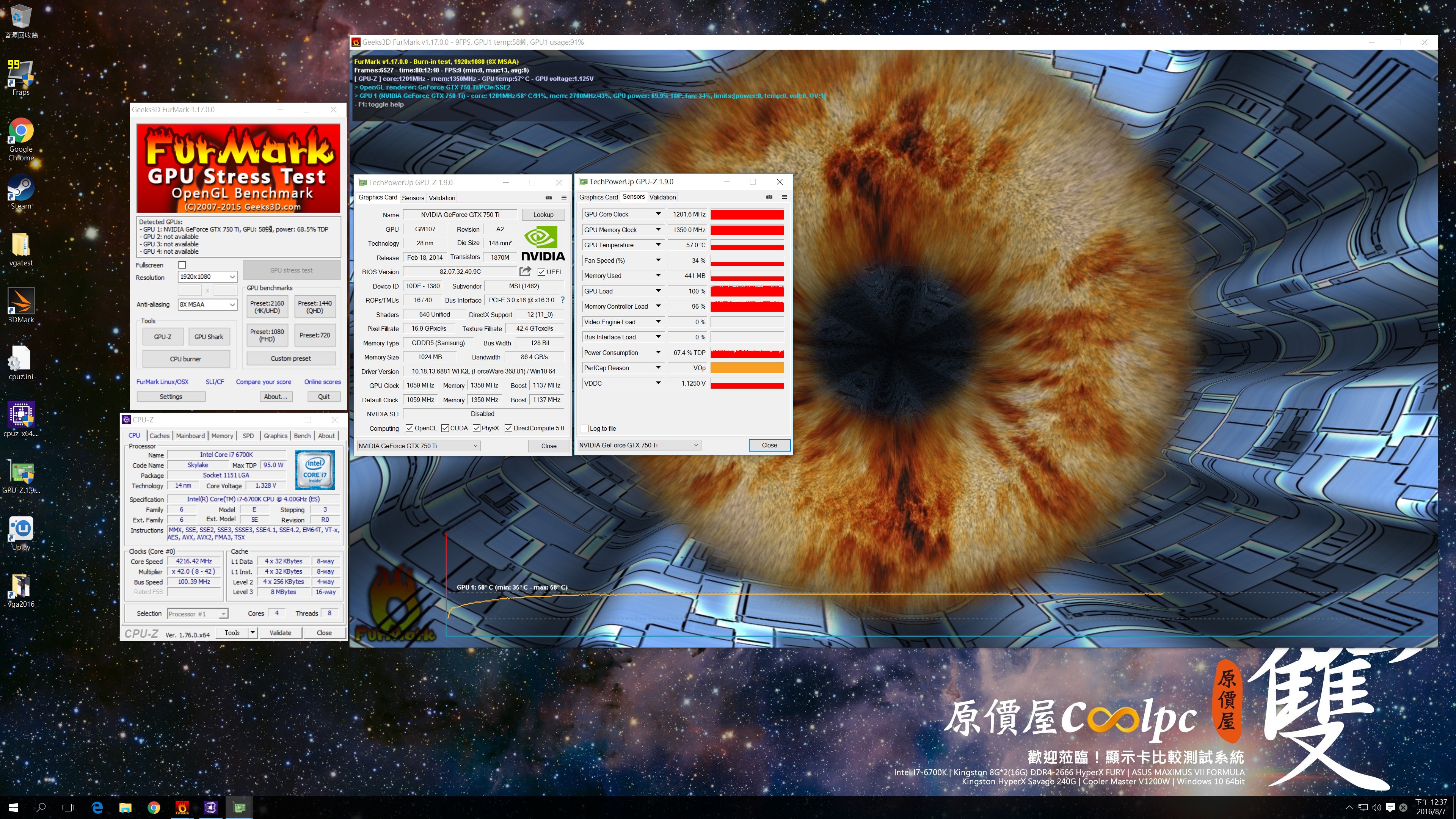Click the Windows Start button
This screenshot has width=1456, height=819.
pyautogui.click(x=14, y=808)
